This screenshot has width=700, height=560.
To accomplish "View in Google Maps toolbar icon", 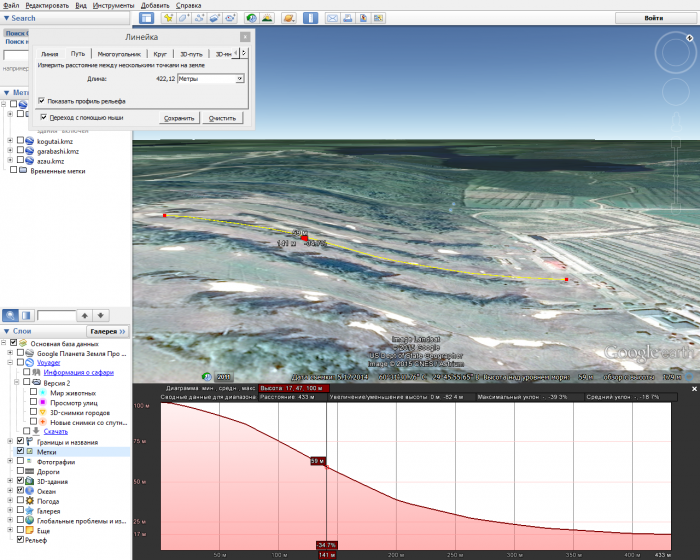I will [379, 18].
